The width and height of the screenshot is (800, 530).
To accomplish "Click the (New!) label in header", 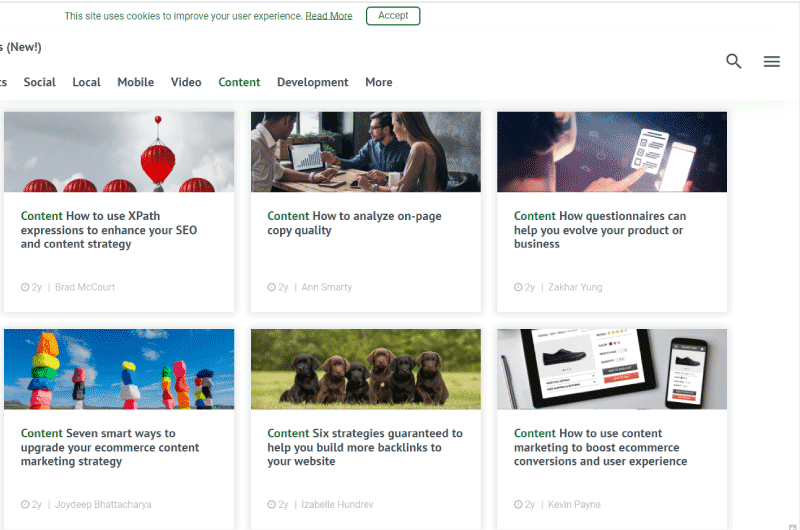I will (23, 47).
